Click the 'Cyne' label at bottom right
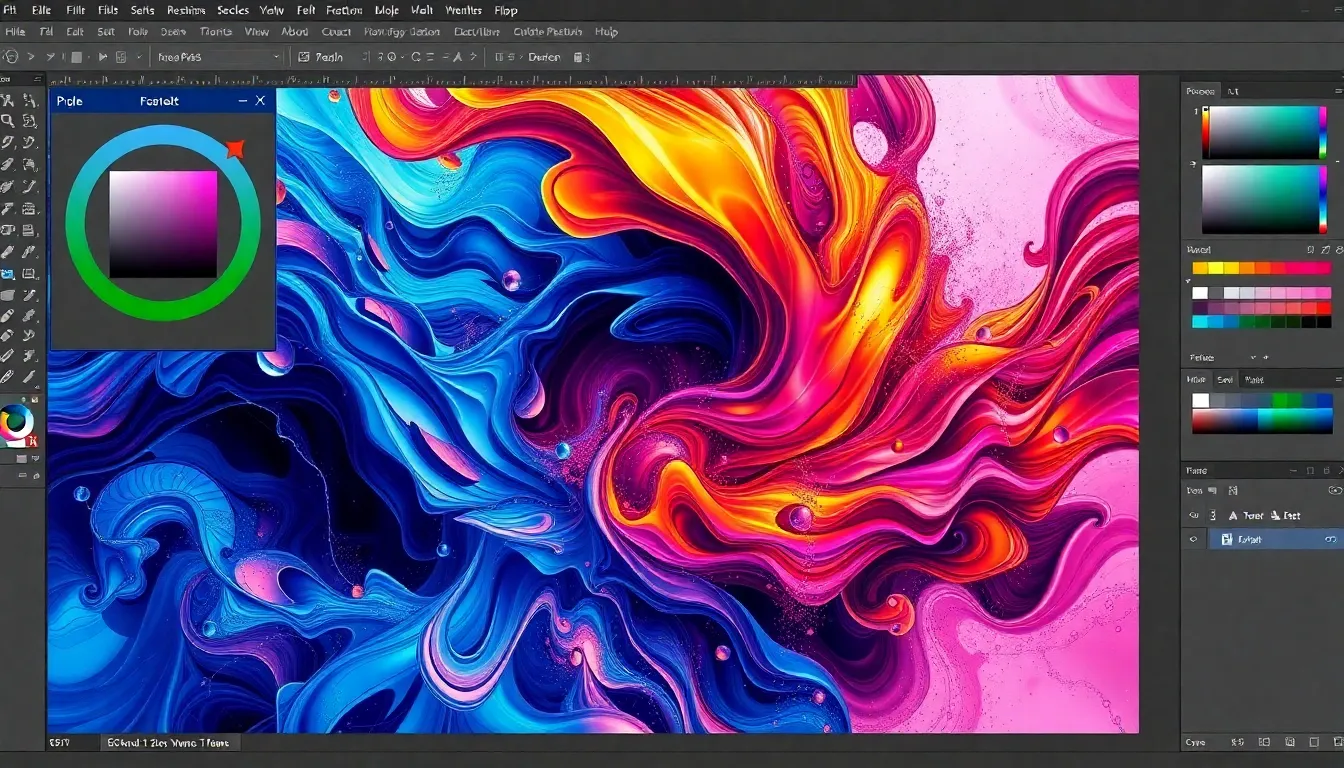The width and height of the screenshot is (1344, 768). 1196,743
